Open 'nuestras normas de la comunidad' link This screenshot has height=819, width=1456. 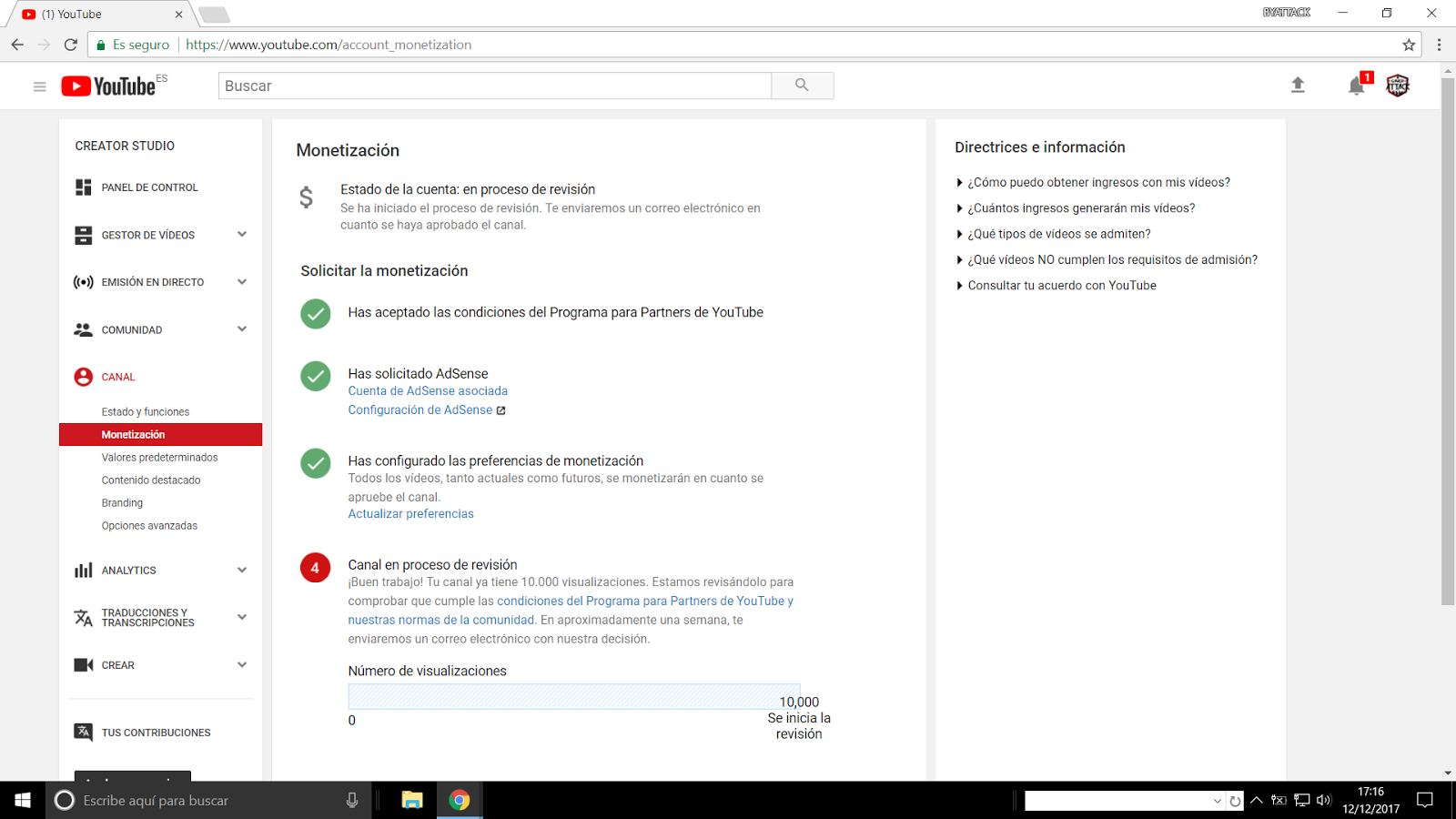pos(441,621)
